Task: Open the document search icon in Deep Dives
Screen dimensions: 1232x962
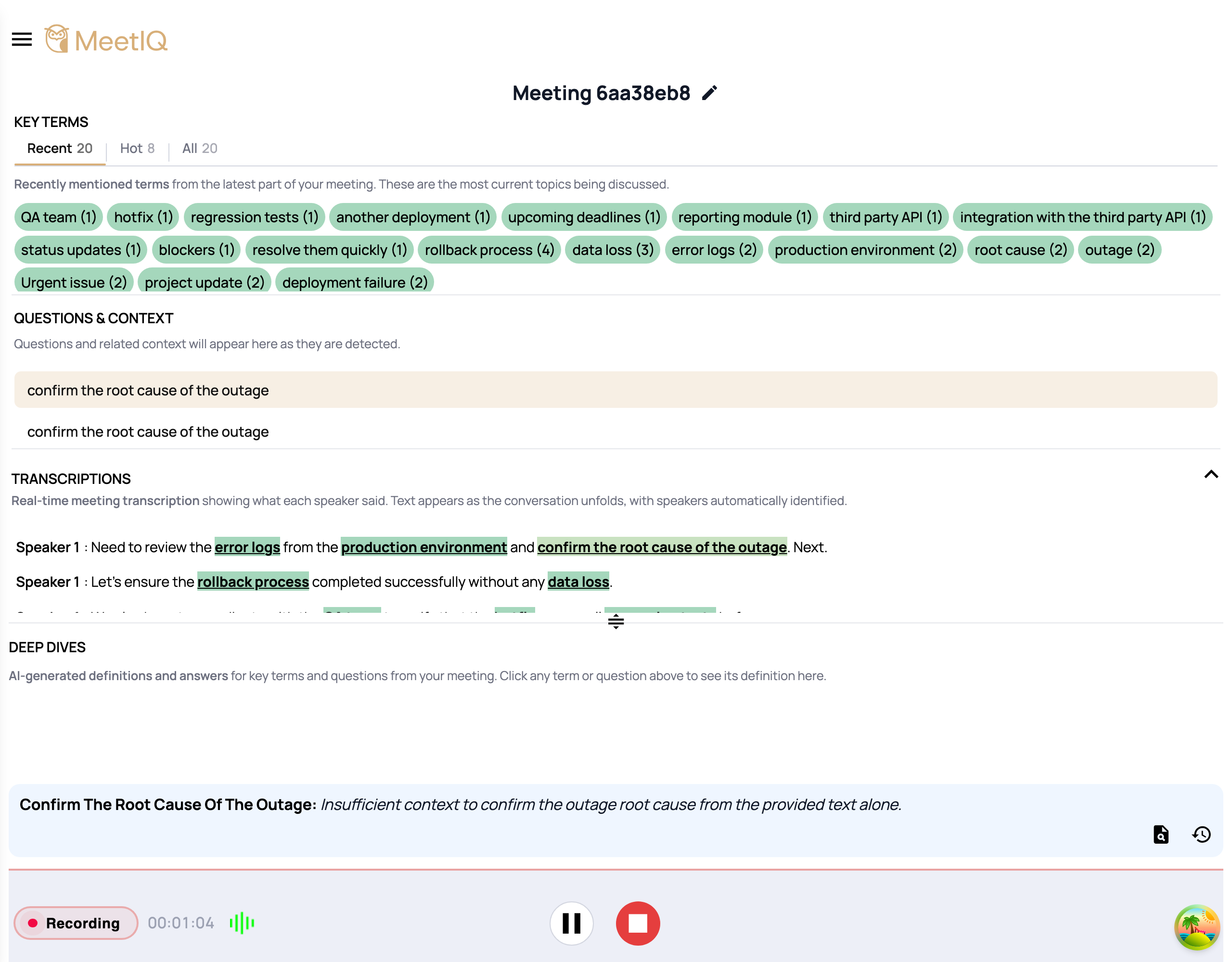Action: pos(1160,834)
